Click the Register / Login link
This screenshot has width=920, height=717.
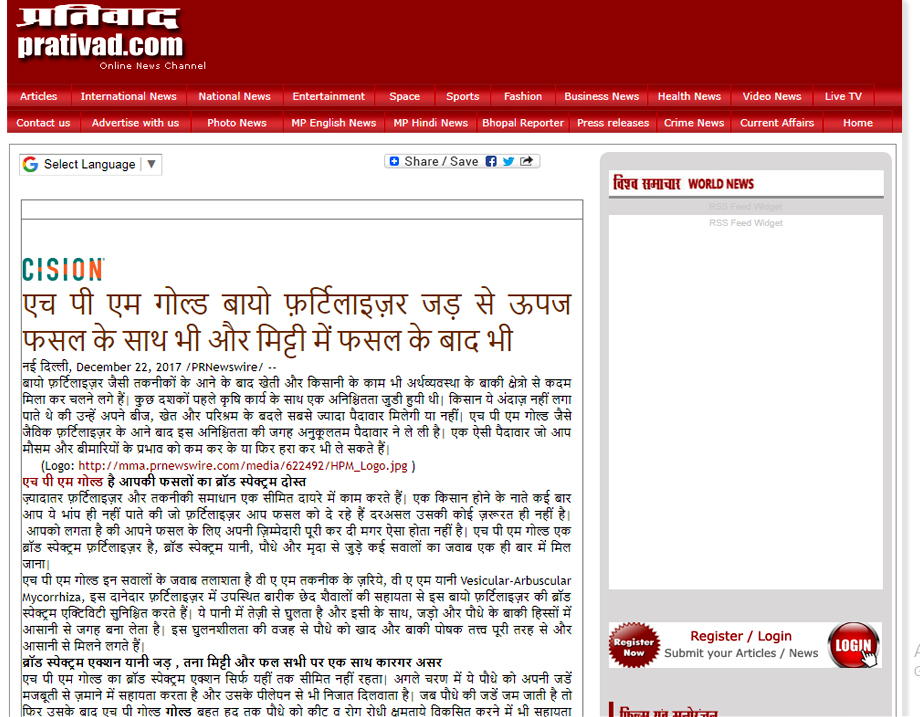(x=741, y=636)
